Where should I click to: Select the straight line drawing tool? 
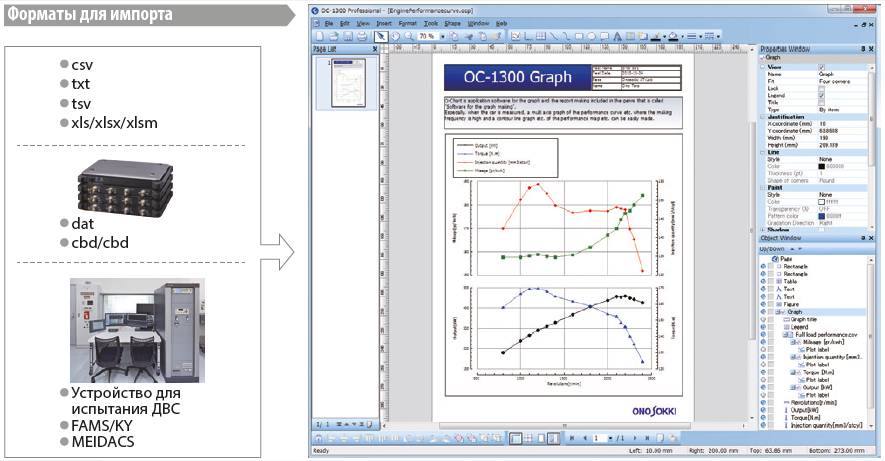point(554,37)
